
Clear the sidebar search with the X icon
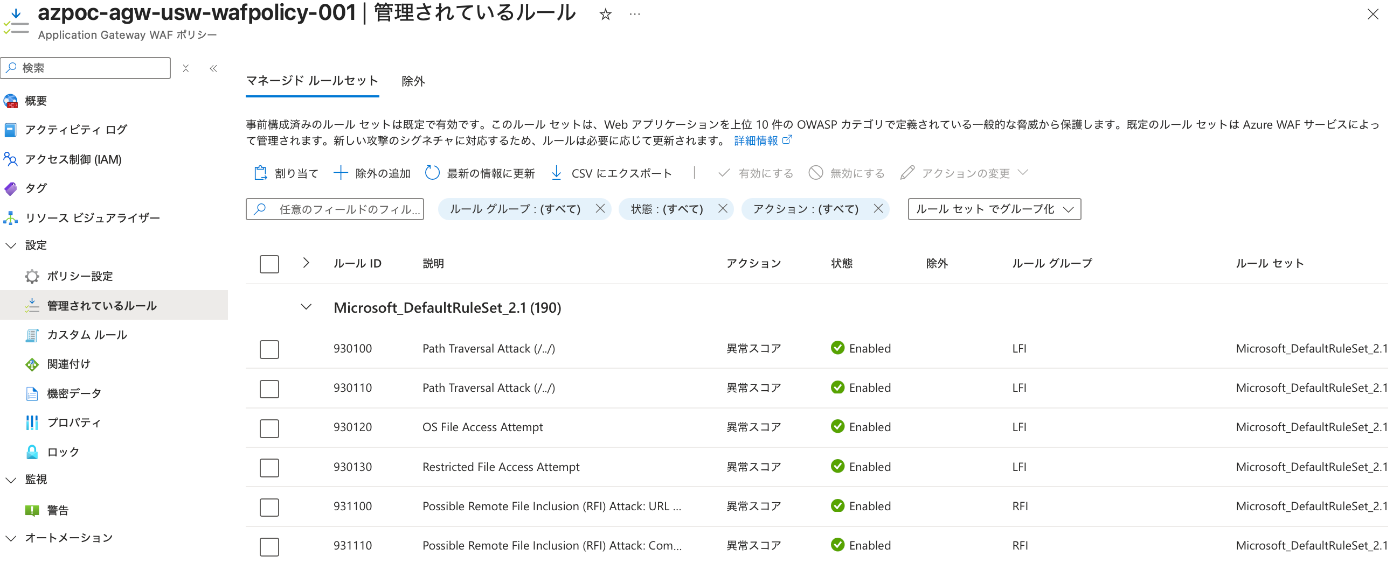(186, 68)
